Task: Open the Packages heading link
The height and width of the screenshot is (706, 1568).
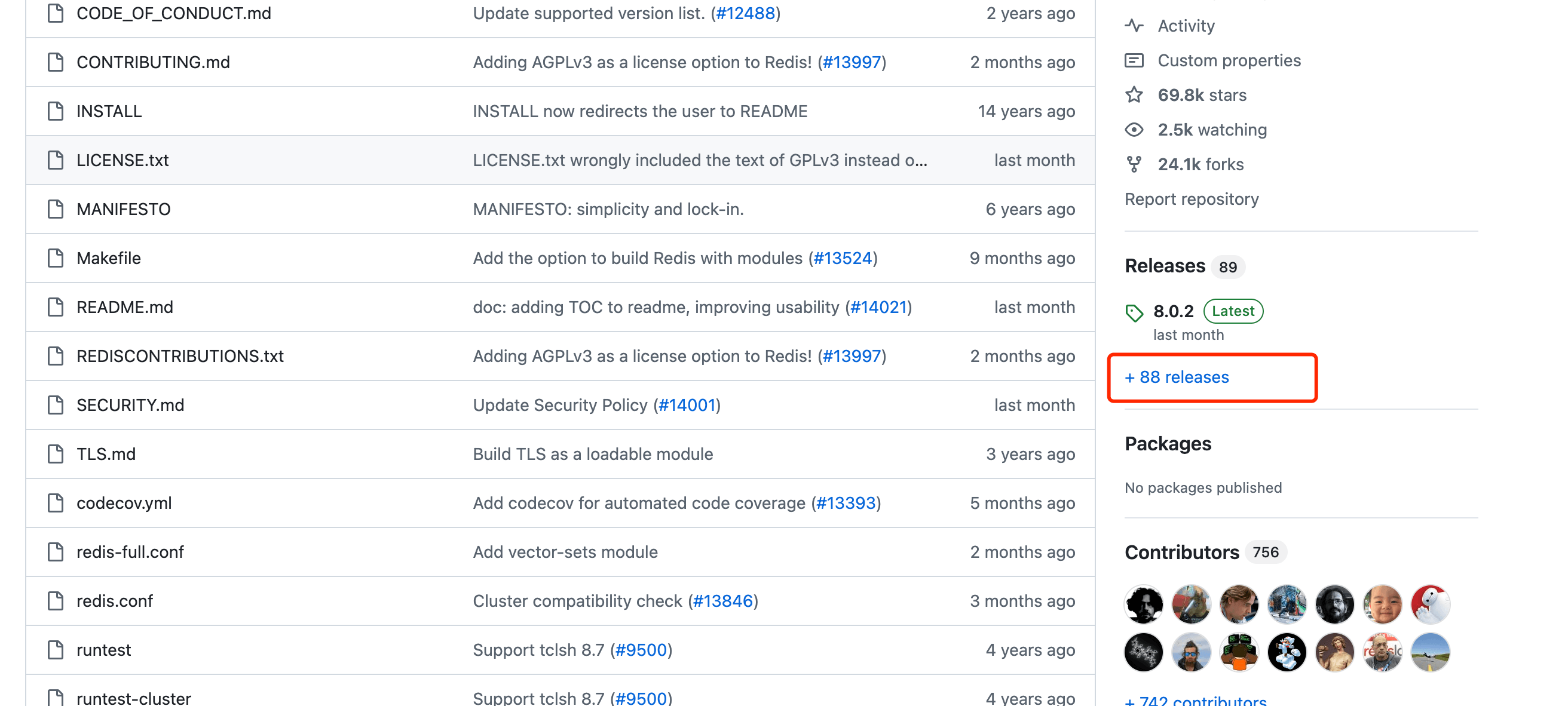Action: [1168, 444]
